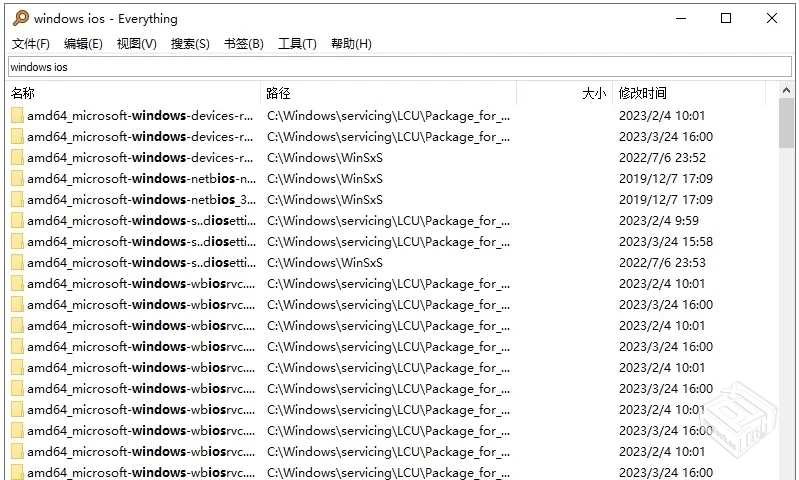Open the 工具(T) menu
The image size is (799, 480).
pyautogui.click(x=297, y=44)
